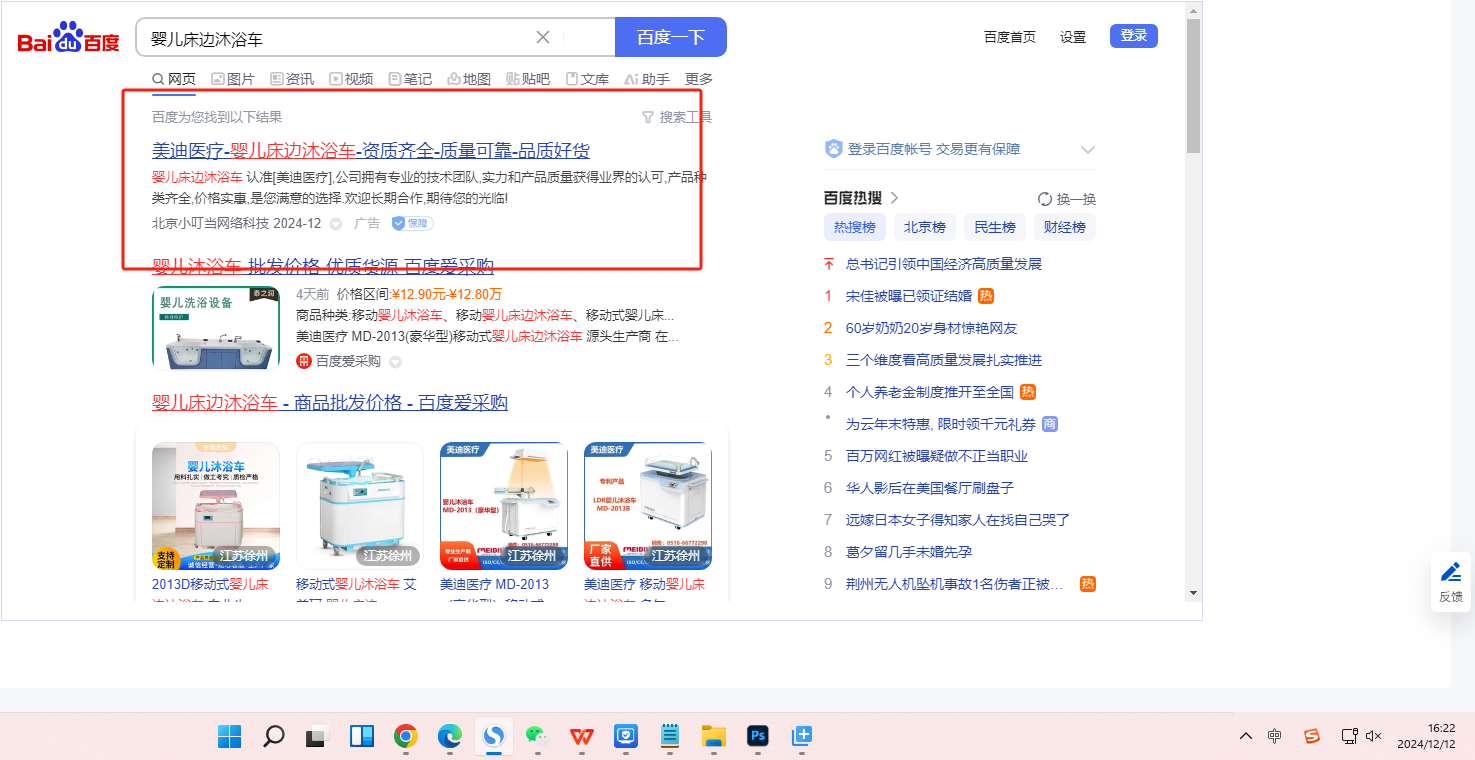1475x760 pixels.
Task: Open WPS Office from the taskbar
Action: pos(581,737)
